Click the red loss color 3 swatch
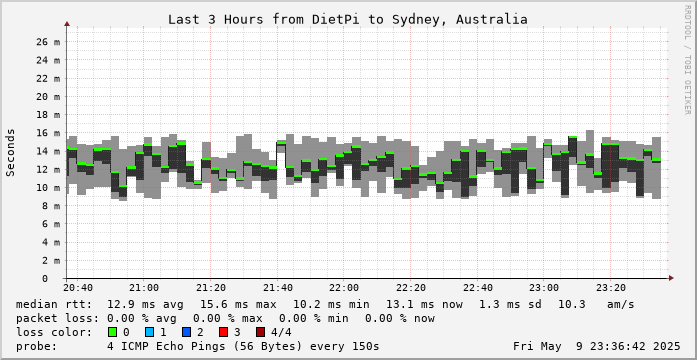Image resolution: width=697 pixels, height=360 pixels. click(x=224, y=332)
